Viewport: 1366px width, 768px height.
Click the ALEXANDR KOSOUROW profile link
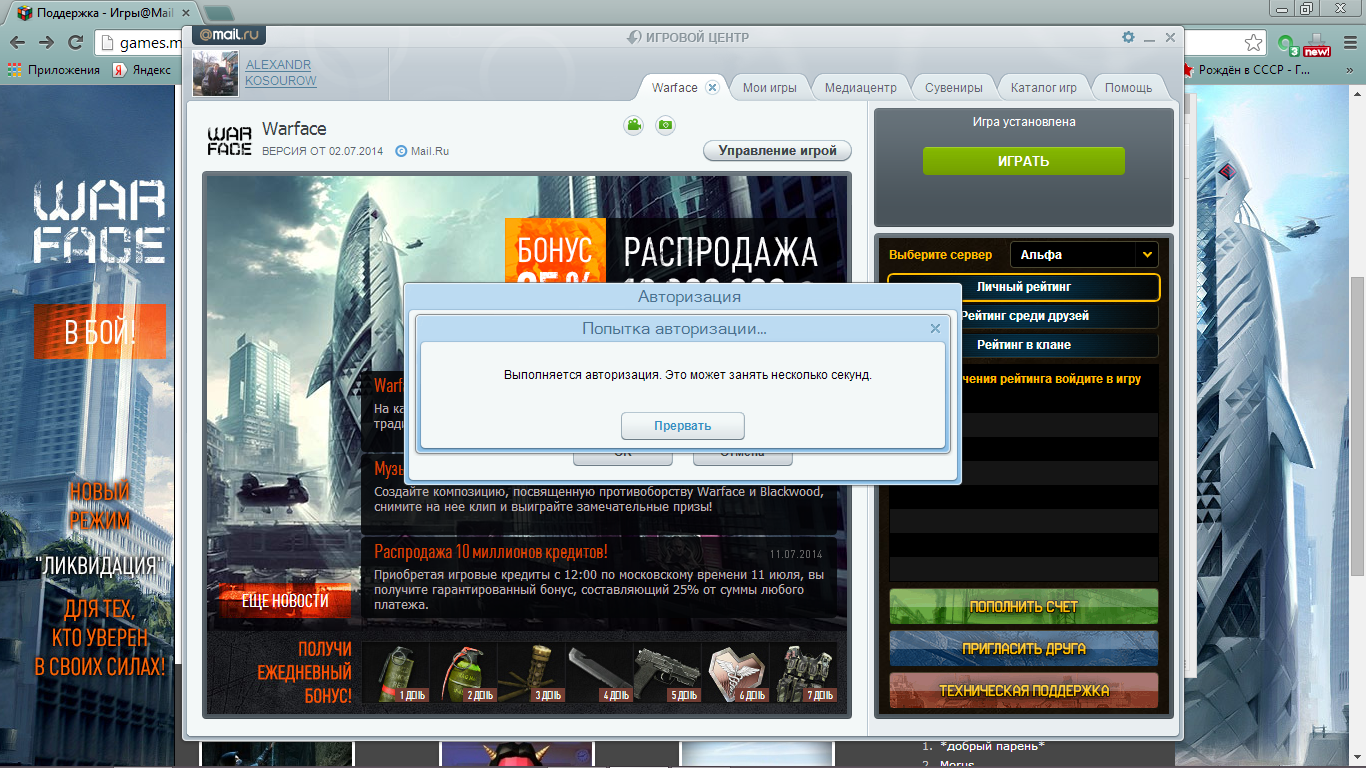click(281, 72)
